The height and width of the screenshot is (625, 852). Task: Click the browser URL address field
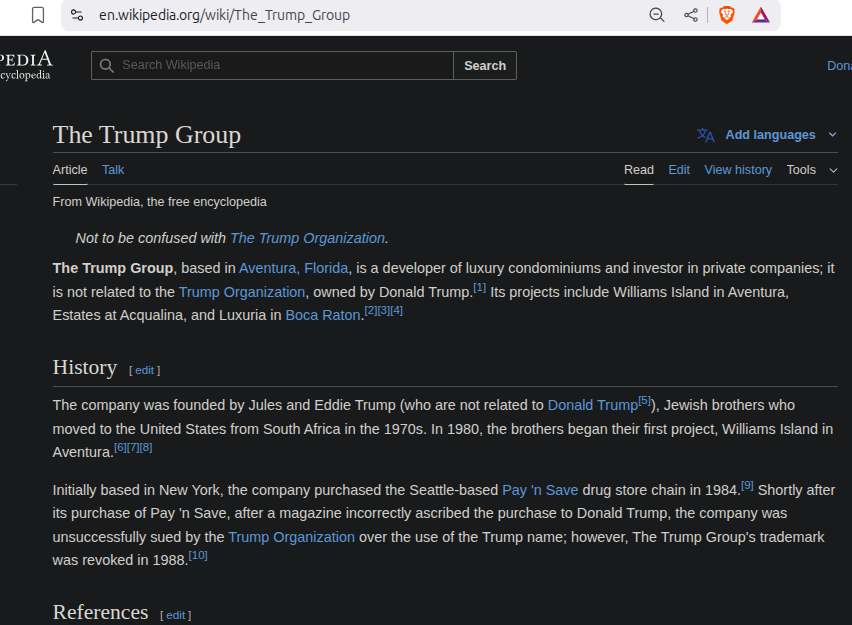224,15
